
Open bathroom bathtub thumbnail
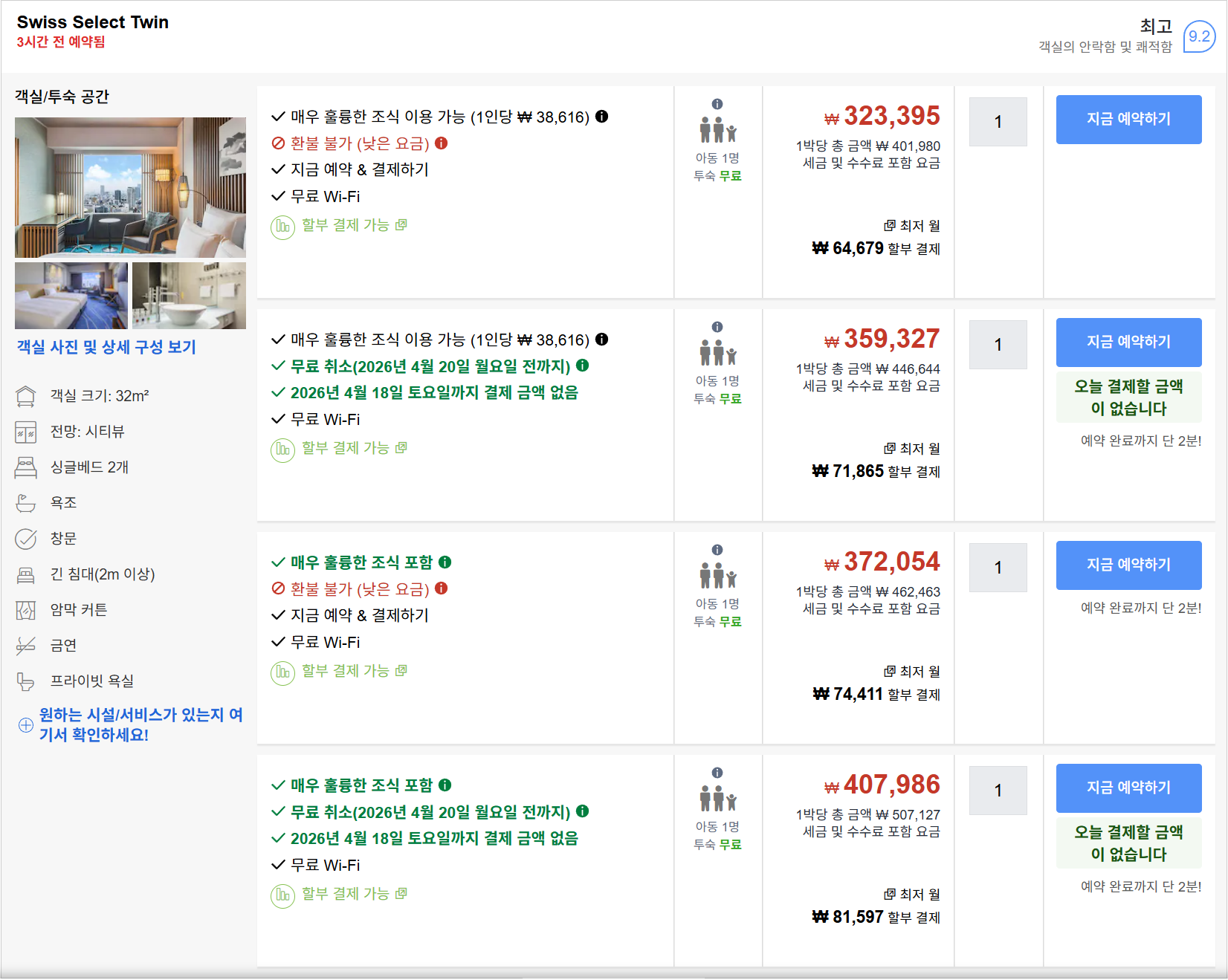click(x=189, y=296)
